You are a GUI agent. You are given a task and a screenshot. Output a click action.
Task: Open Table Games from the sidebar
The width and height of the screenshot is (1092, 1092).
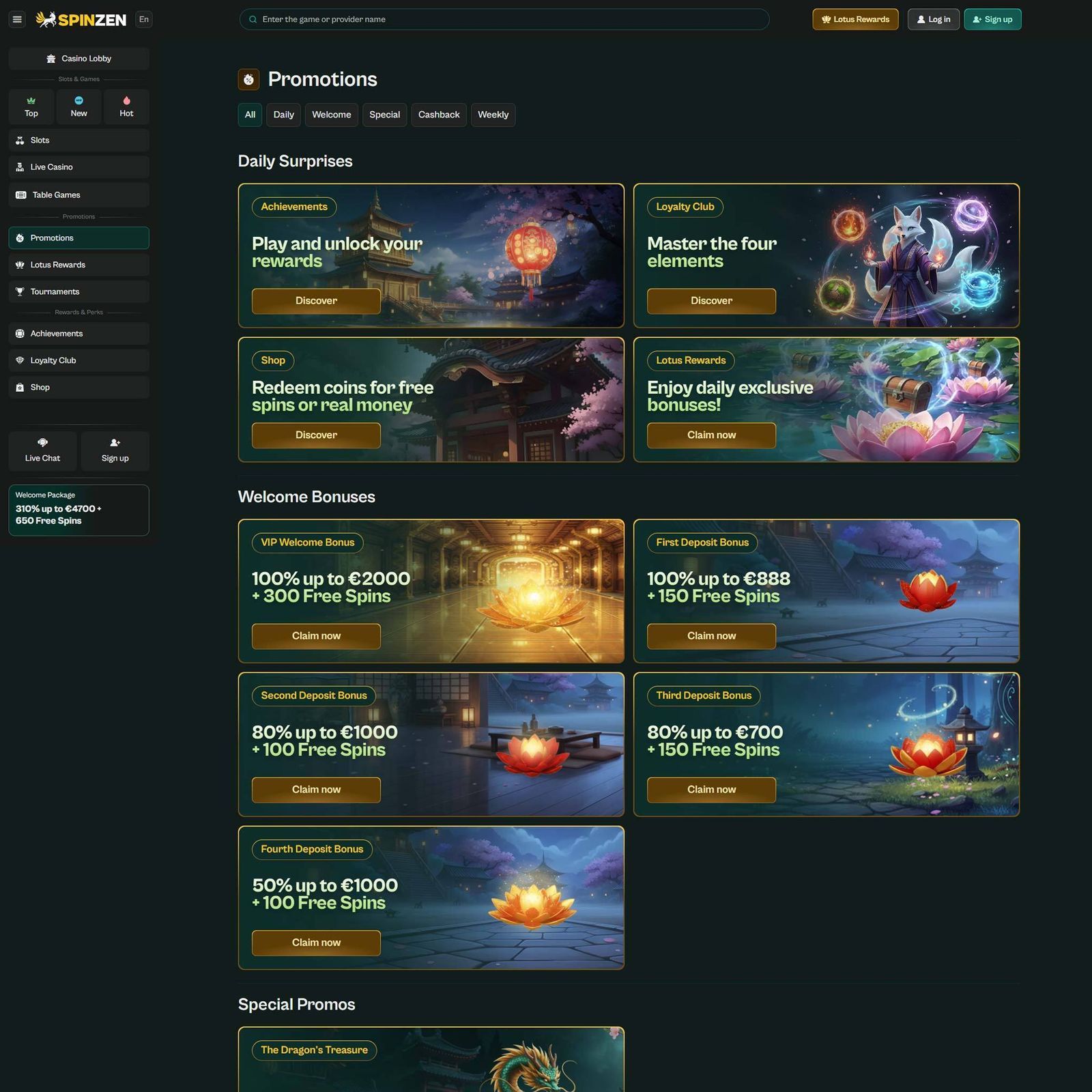click(x=78, y=195)
